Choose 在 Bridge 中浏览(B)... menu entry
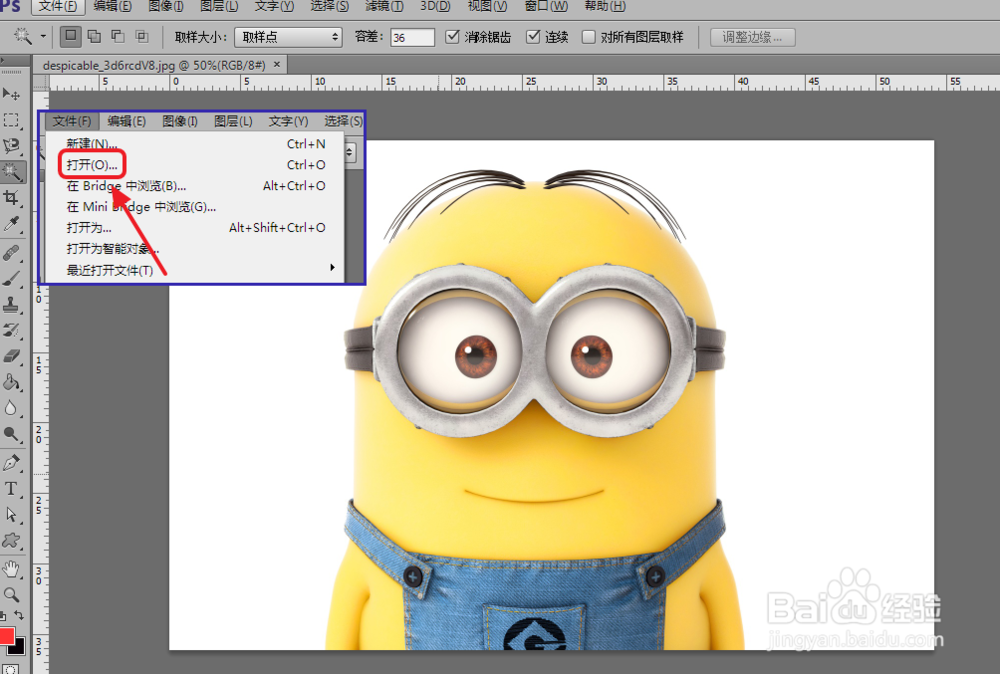Screen dimensions: 1000x674 pyautogui.click(x=195, y=186)
